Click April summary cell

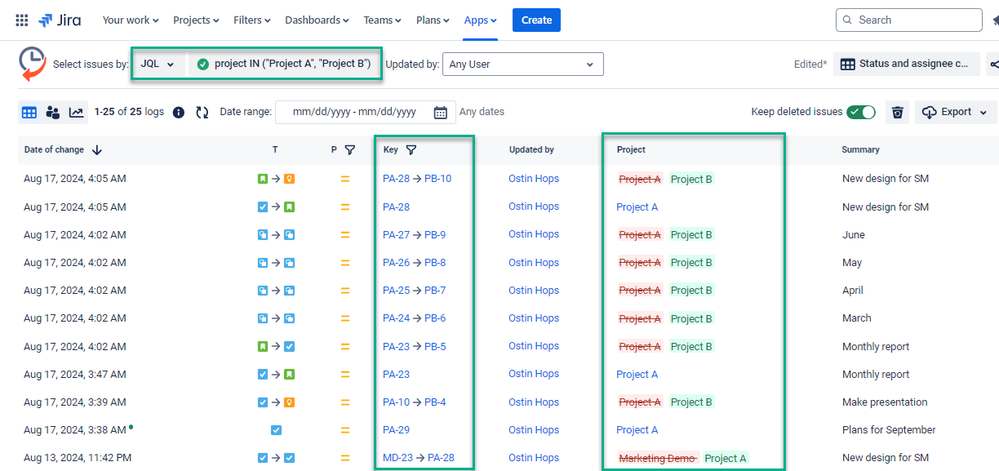pos(852,290)
